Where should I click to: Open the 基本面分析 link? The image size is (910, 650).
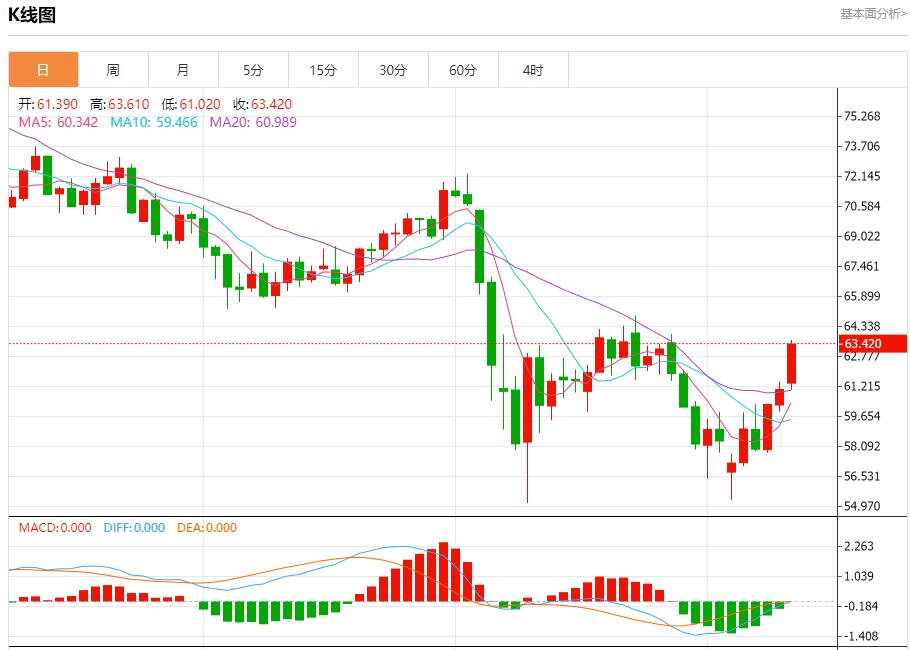pos(872,14)
